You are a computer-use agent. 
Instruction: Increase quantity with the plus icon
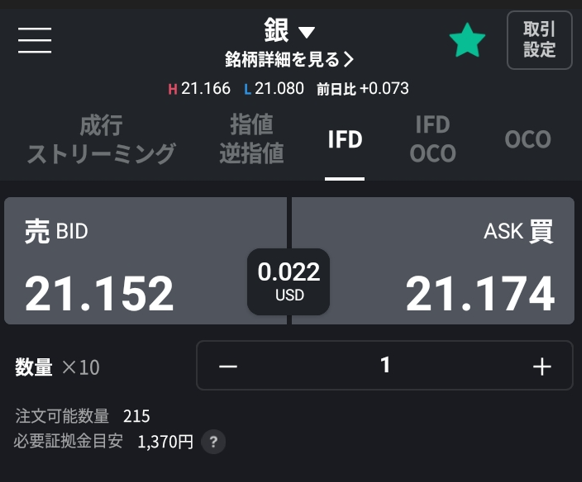[x=542, y=367]
